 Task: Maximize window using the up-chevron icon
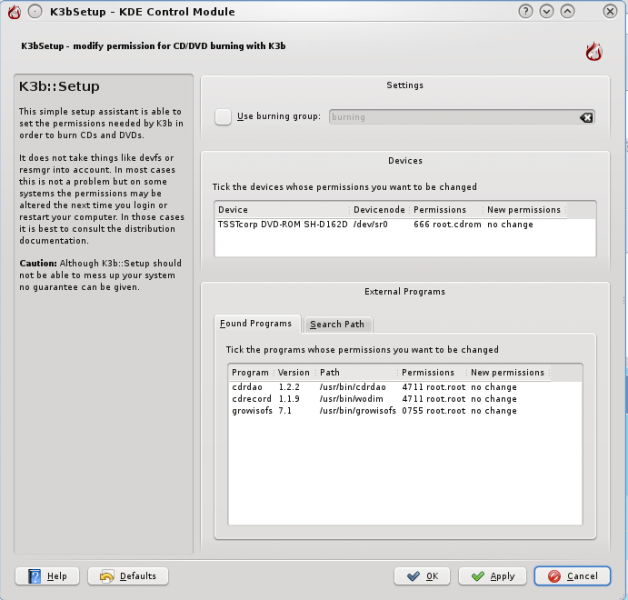click(567, 11)
